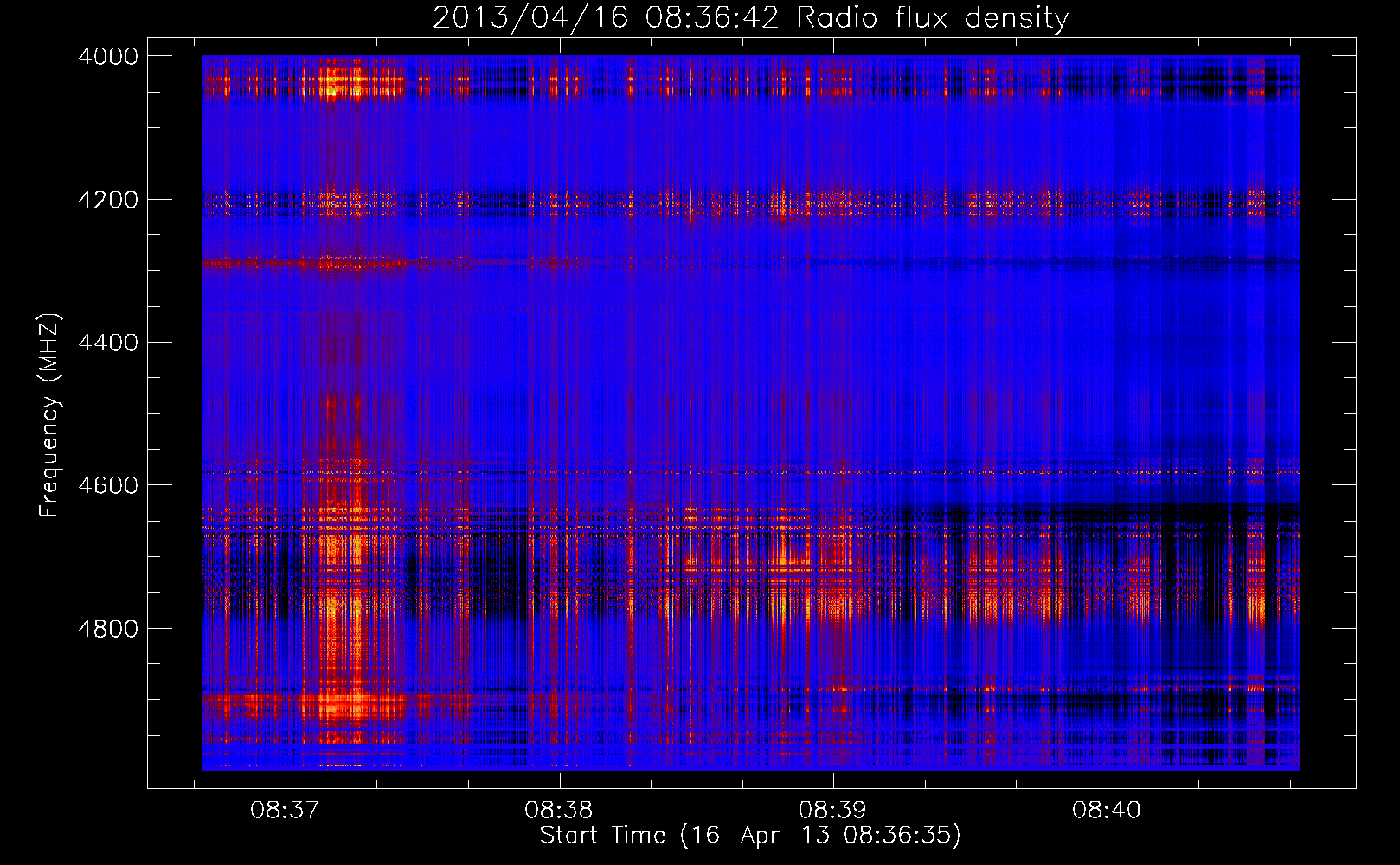1400x865 pixels.
Task: Select the plot title "2013/04/16 08:36:42 Radio flux density"
Action: [750, 18]
